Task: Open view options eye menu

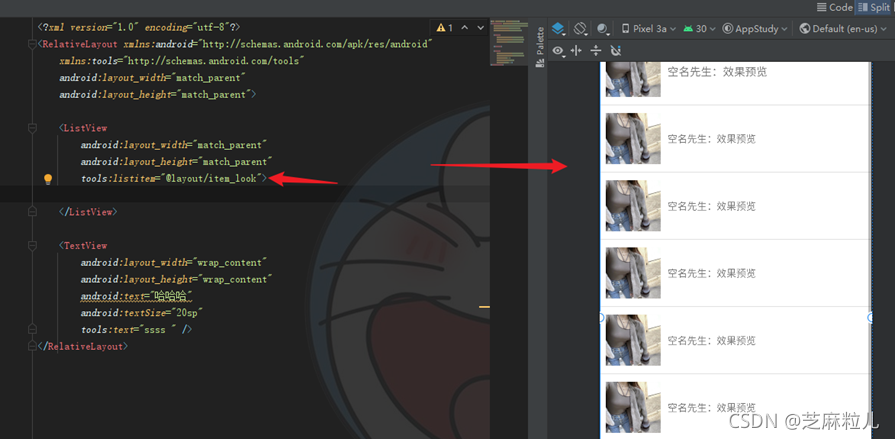Action: pos(559,51)
